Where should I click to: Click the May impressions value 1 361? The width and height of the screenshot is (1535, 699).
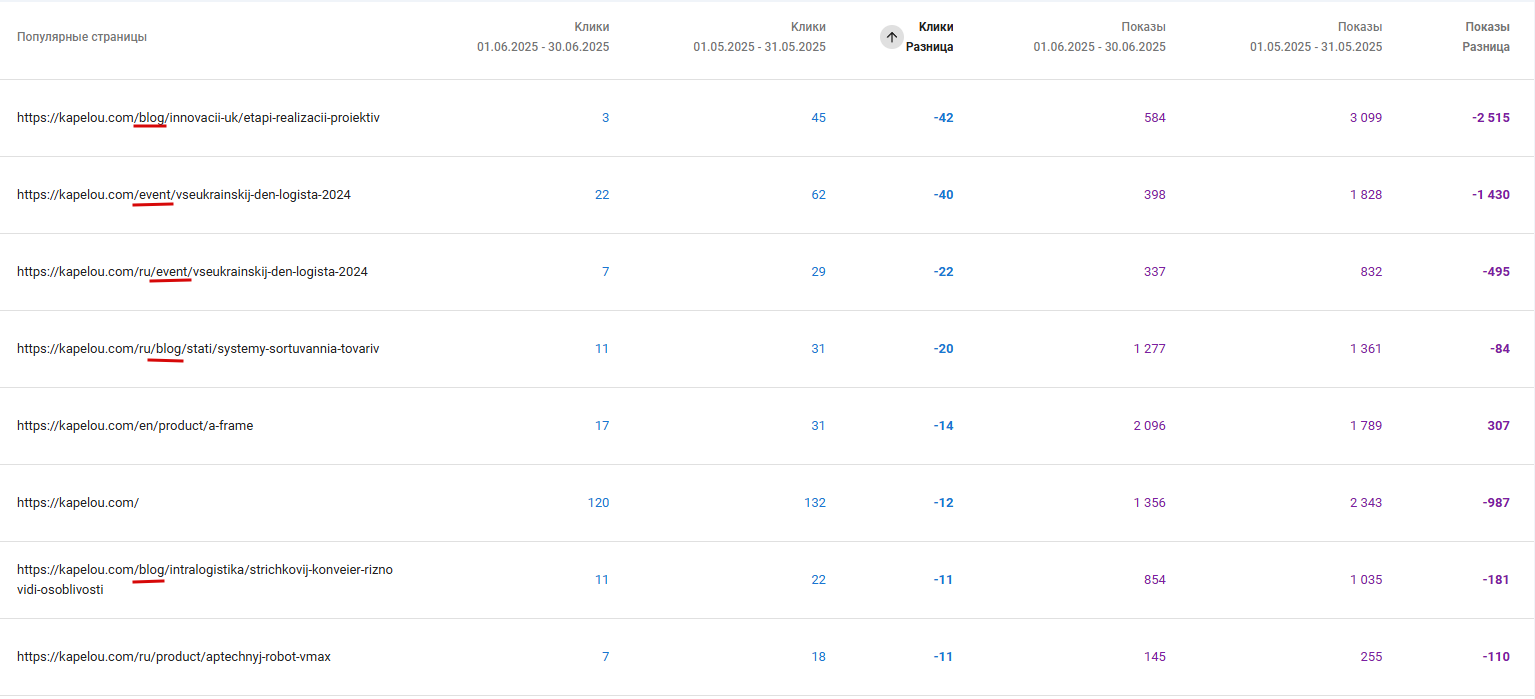(1366, 349)
